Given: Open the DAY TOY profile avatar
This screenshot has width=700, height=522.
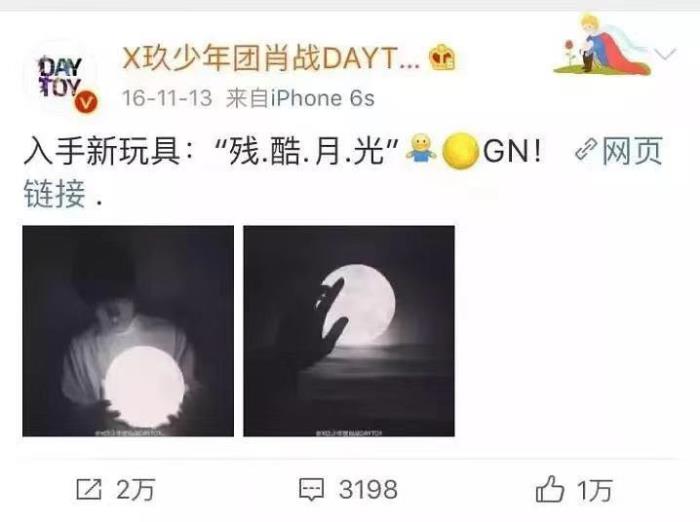Looking at the screenshot, I should (x=61, y=78).
